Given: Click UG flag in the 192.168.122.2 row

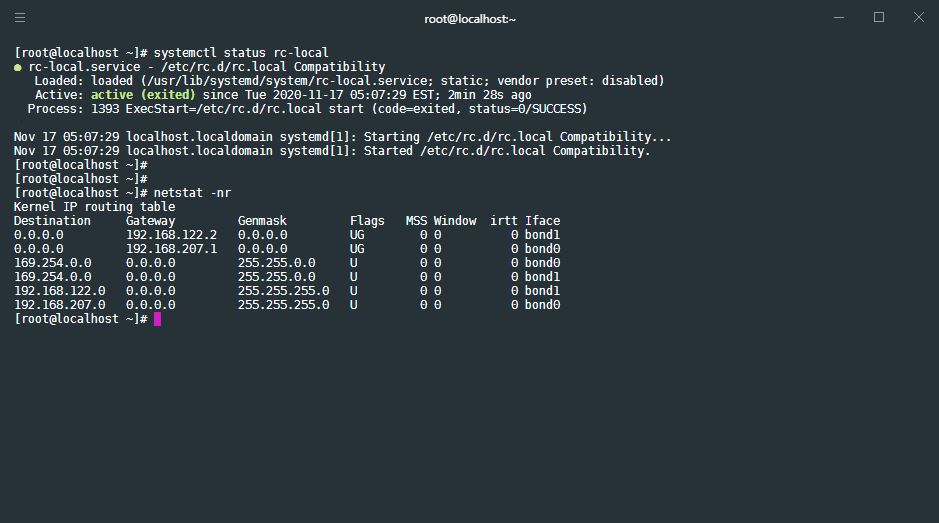Looking at the screenshot, I should click(357, 235).
